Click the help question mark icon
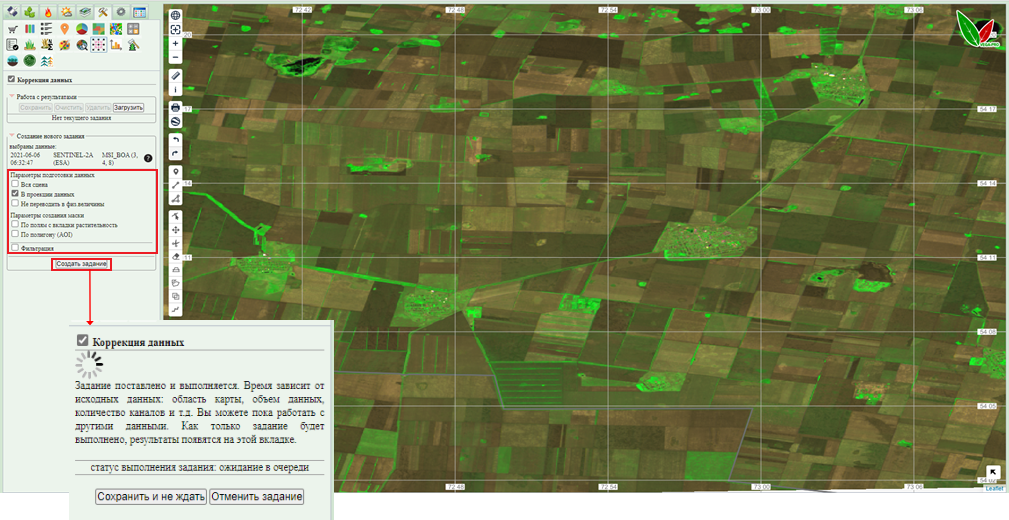 pyautogui.click(x=148, y=158)
